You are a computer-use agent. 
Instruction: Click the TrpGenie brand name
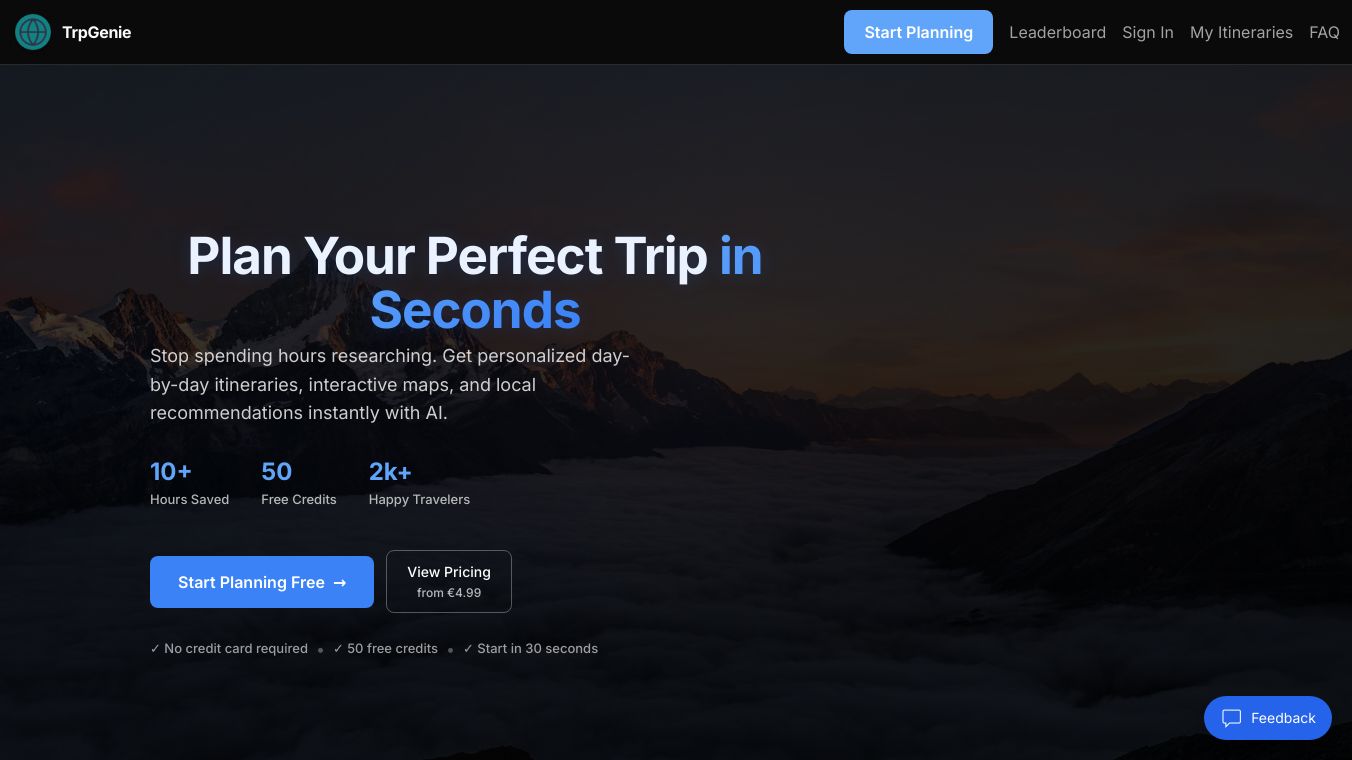96,32
